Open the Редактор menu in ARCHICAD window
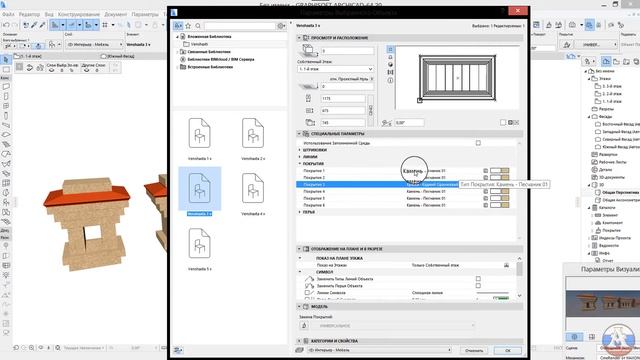The image size is (640, 360). point(29,14)
